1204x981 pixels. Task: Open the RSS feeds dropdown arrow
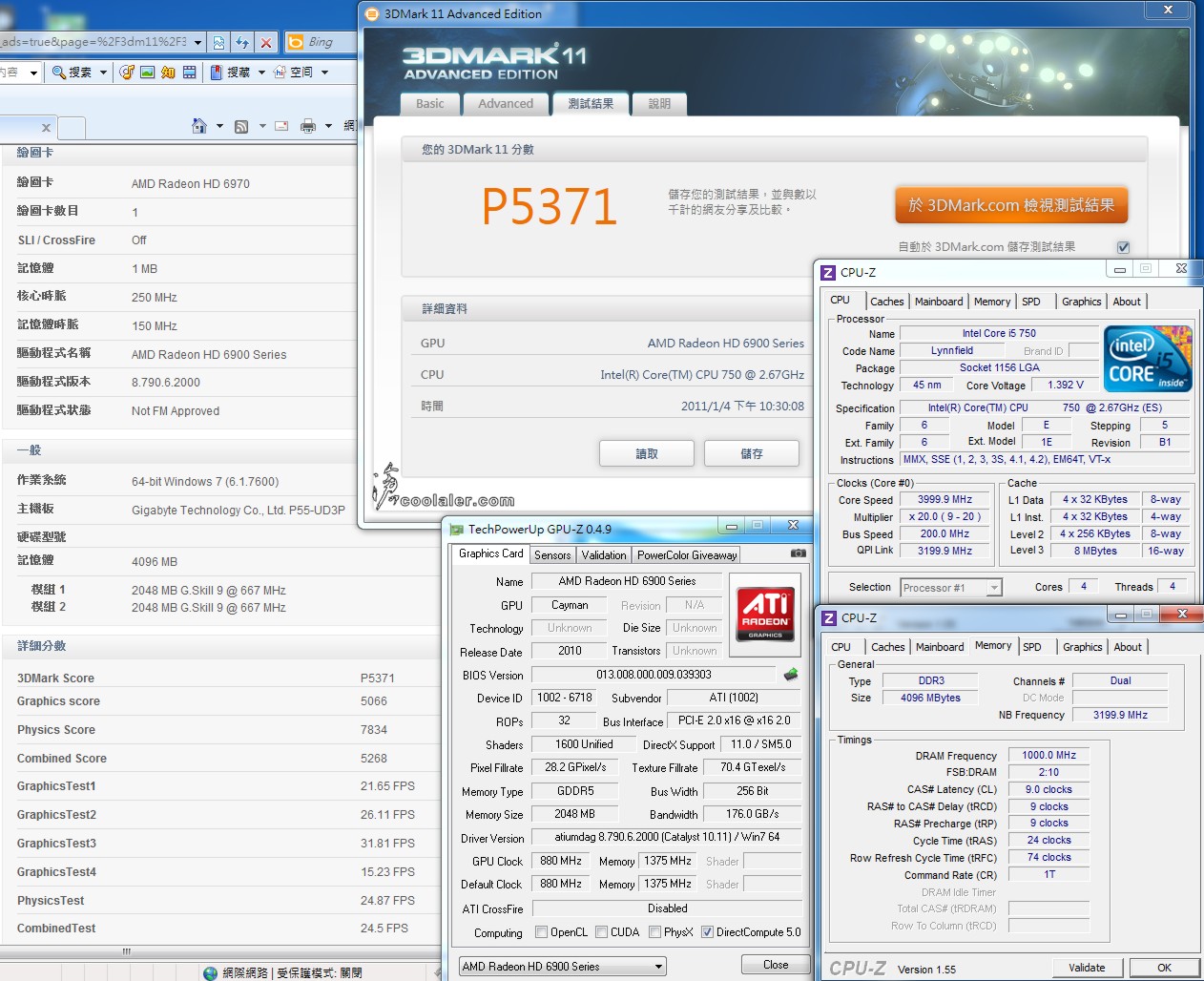pos(262,126)
